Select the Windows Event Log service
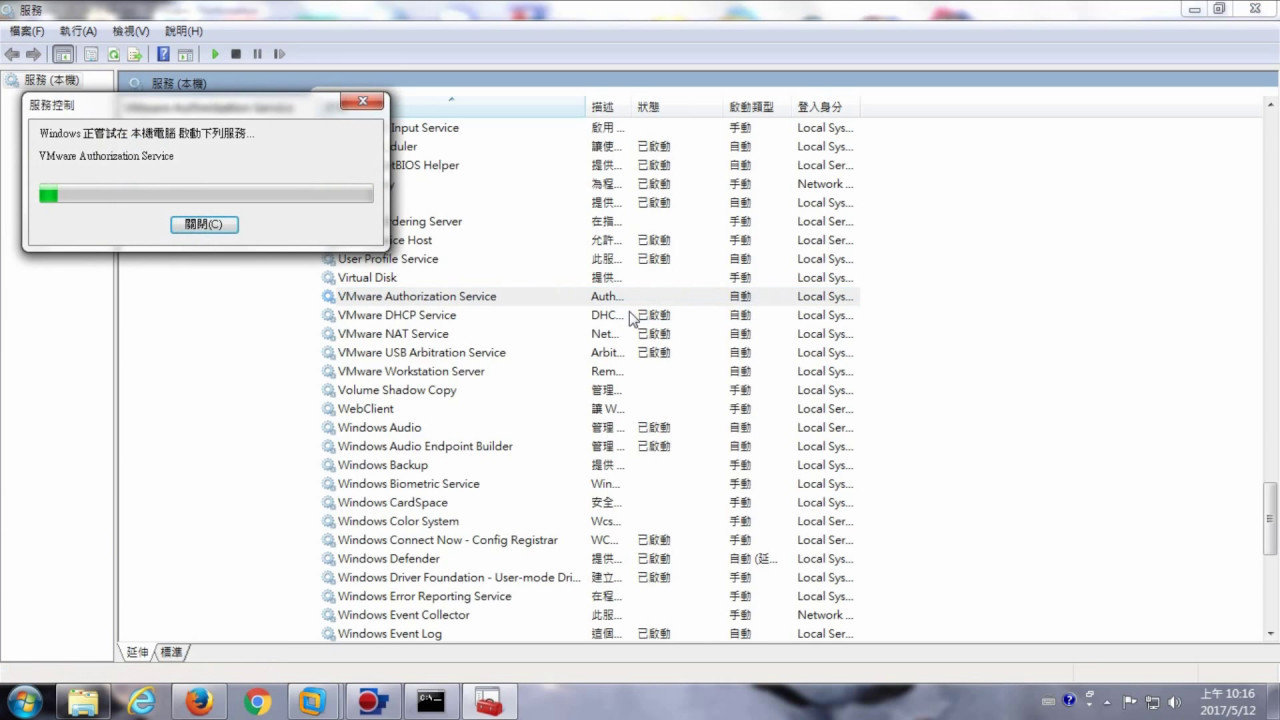Viewport: 1280px width, 720px height. click(x=589, y=634)
